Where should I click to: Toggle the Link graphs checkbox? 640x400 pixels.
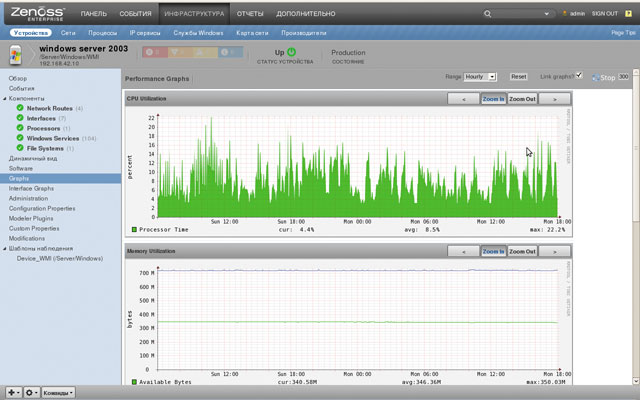pos(579,75)
